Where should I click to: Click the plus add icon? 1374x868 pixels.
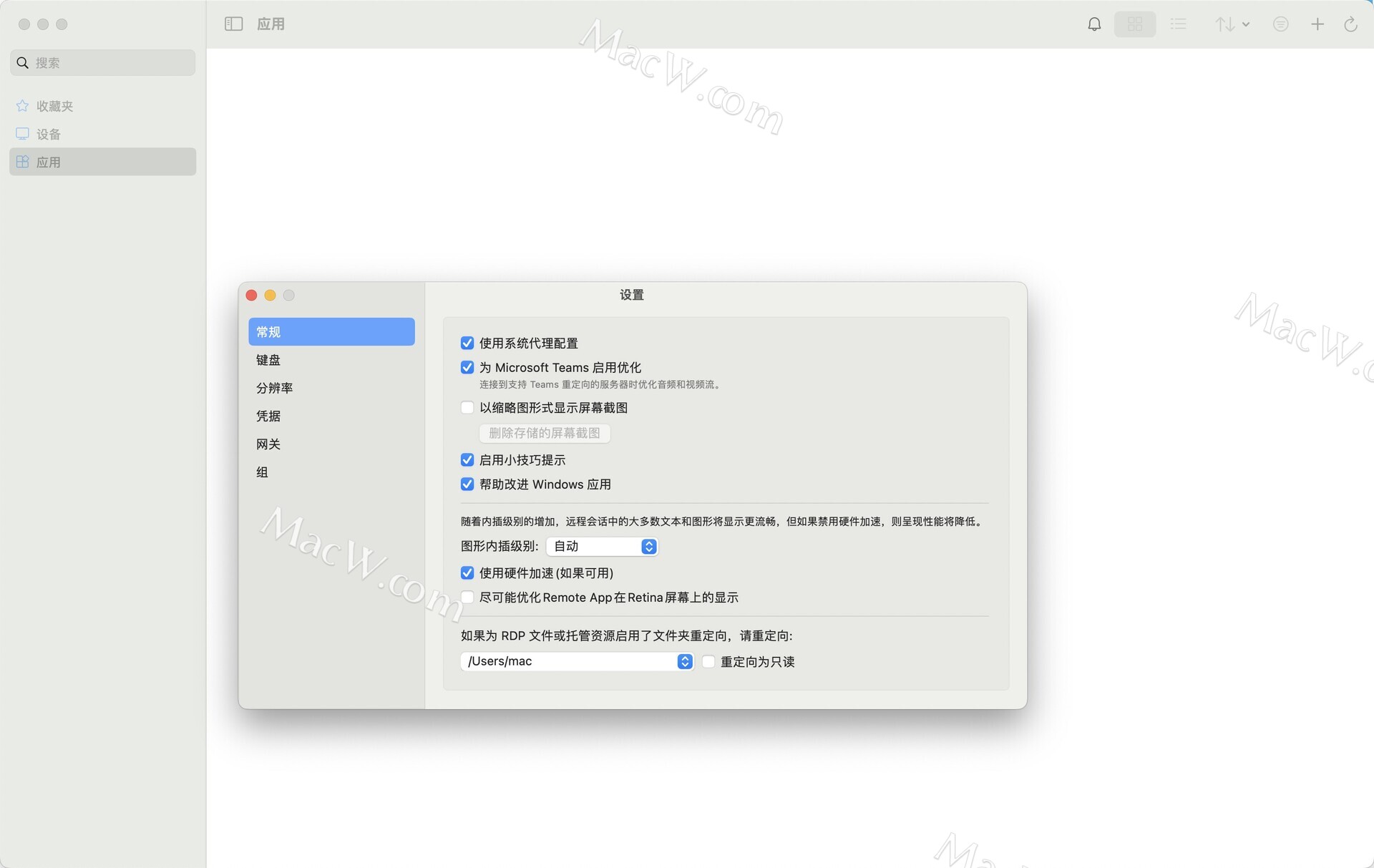(1317, 24)
